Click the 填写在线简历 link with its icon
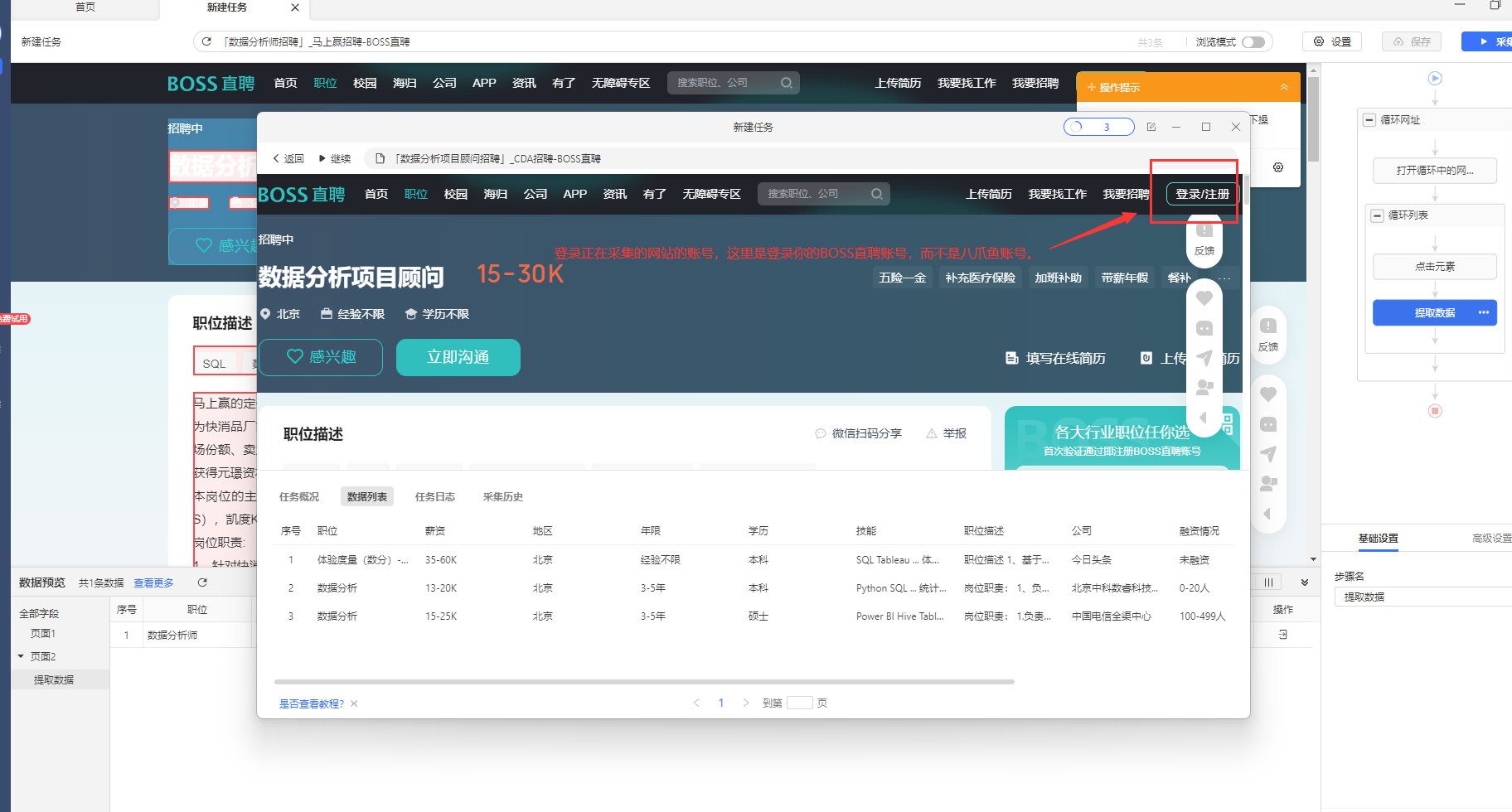Viewport: 1512px width, 812px height. pos(1055,358)
